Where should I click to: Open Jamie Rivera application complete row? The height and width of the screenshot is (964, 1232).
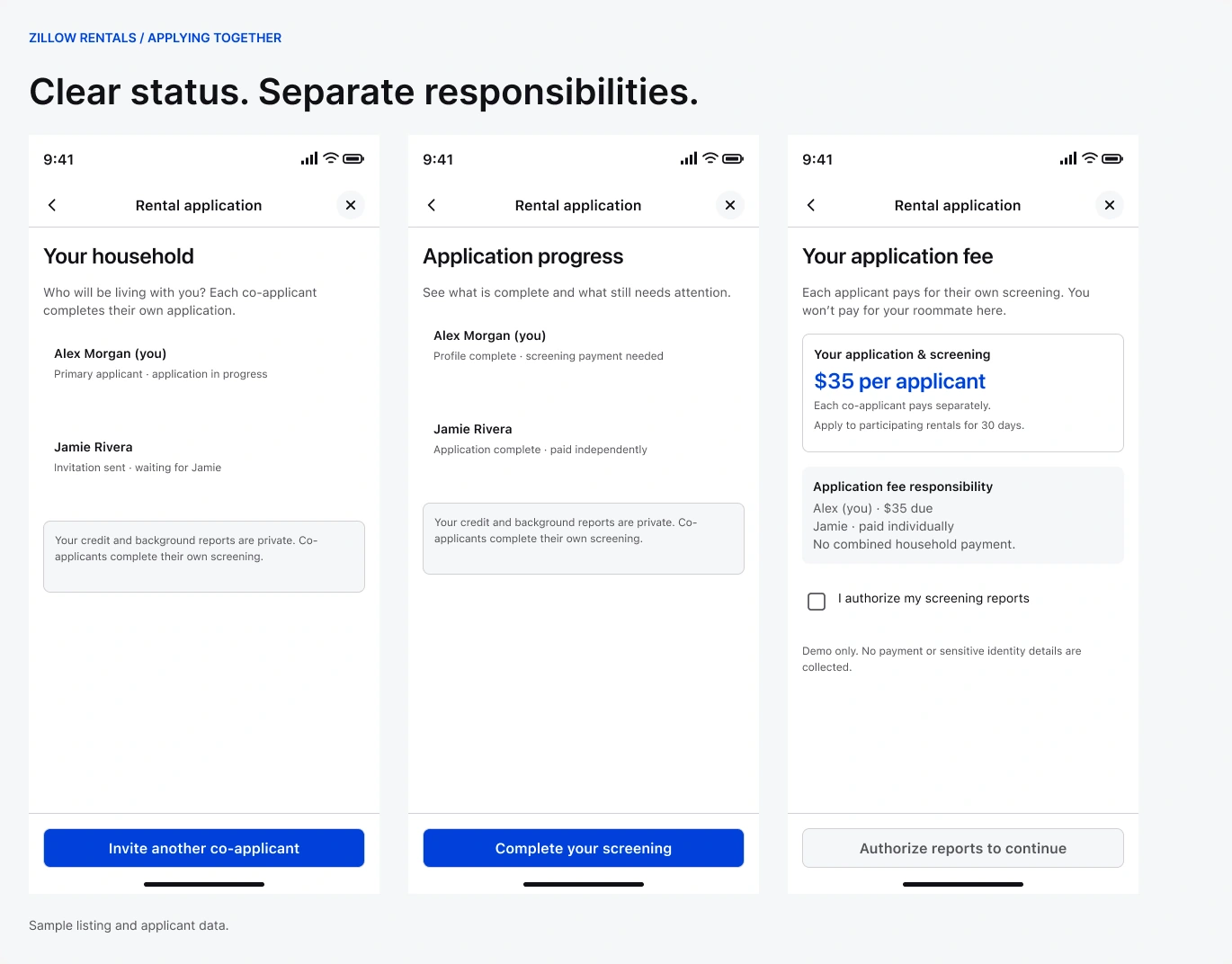tap(584, 439)
